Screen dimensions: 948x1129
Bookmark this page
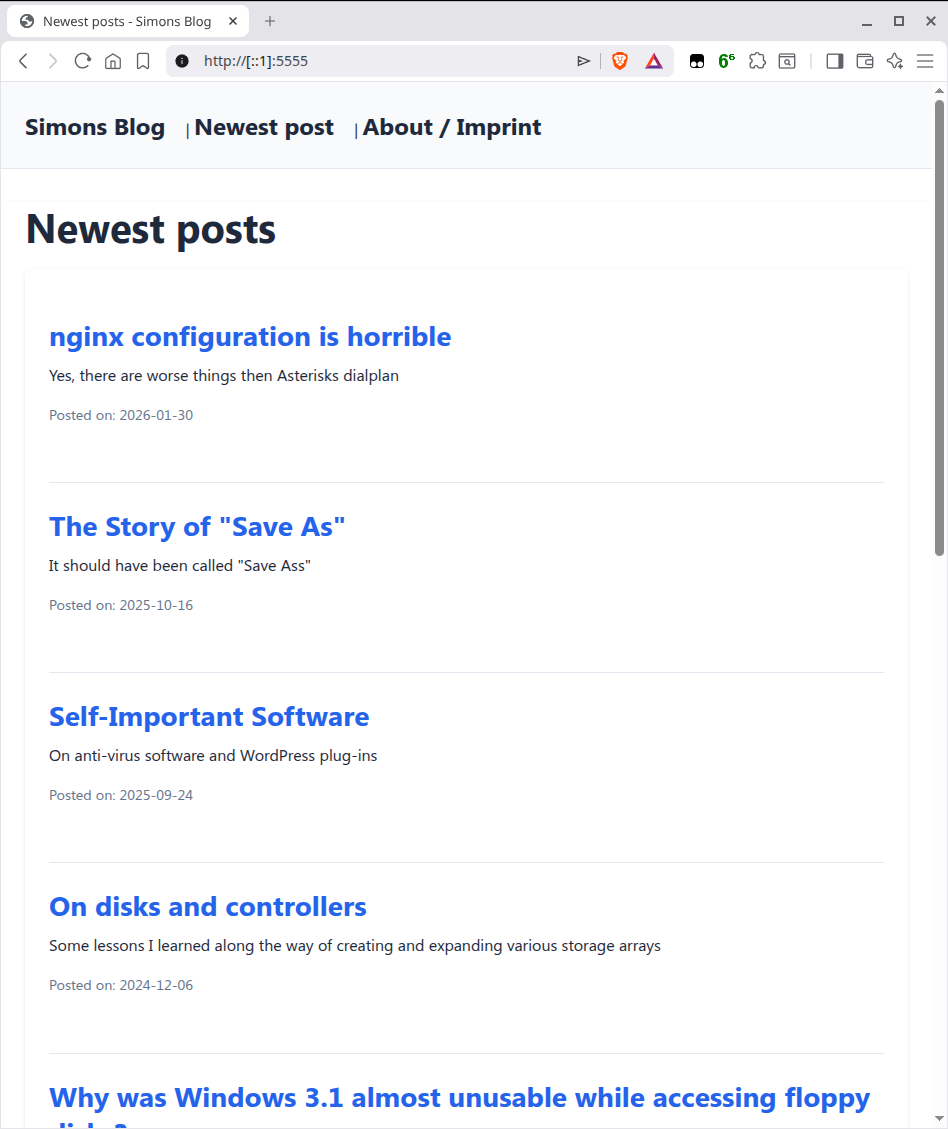click(x=143, y=61)
